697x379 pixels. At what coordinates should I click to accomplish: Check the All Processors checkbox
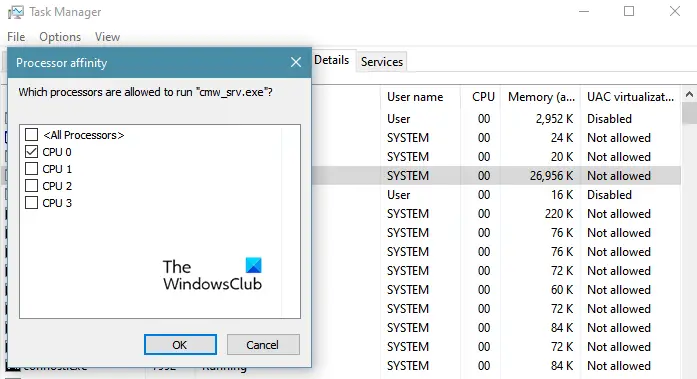[32, 134]
